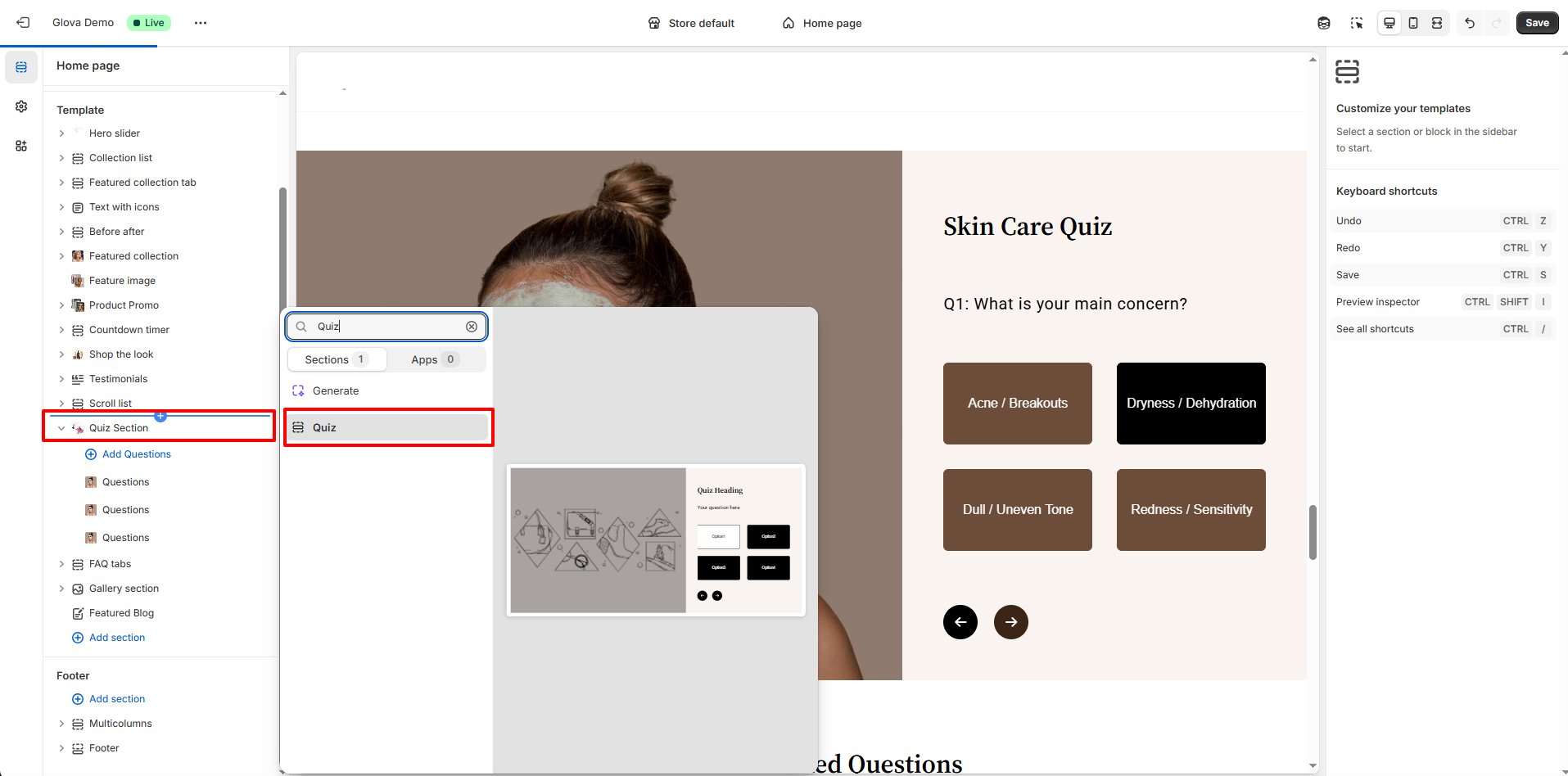This screenshot has width=1568, height=776.
Task: Switch to mobile preview icon
Action: [x=1413, y=23]
